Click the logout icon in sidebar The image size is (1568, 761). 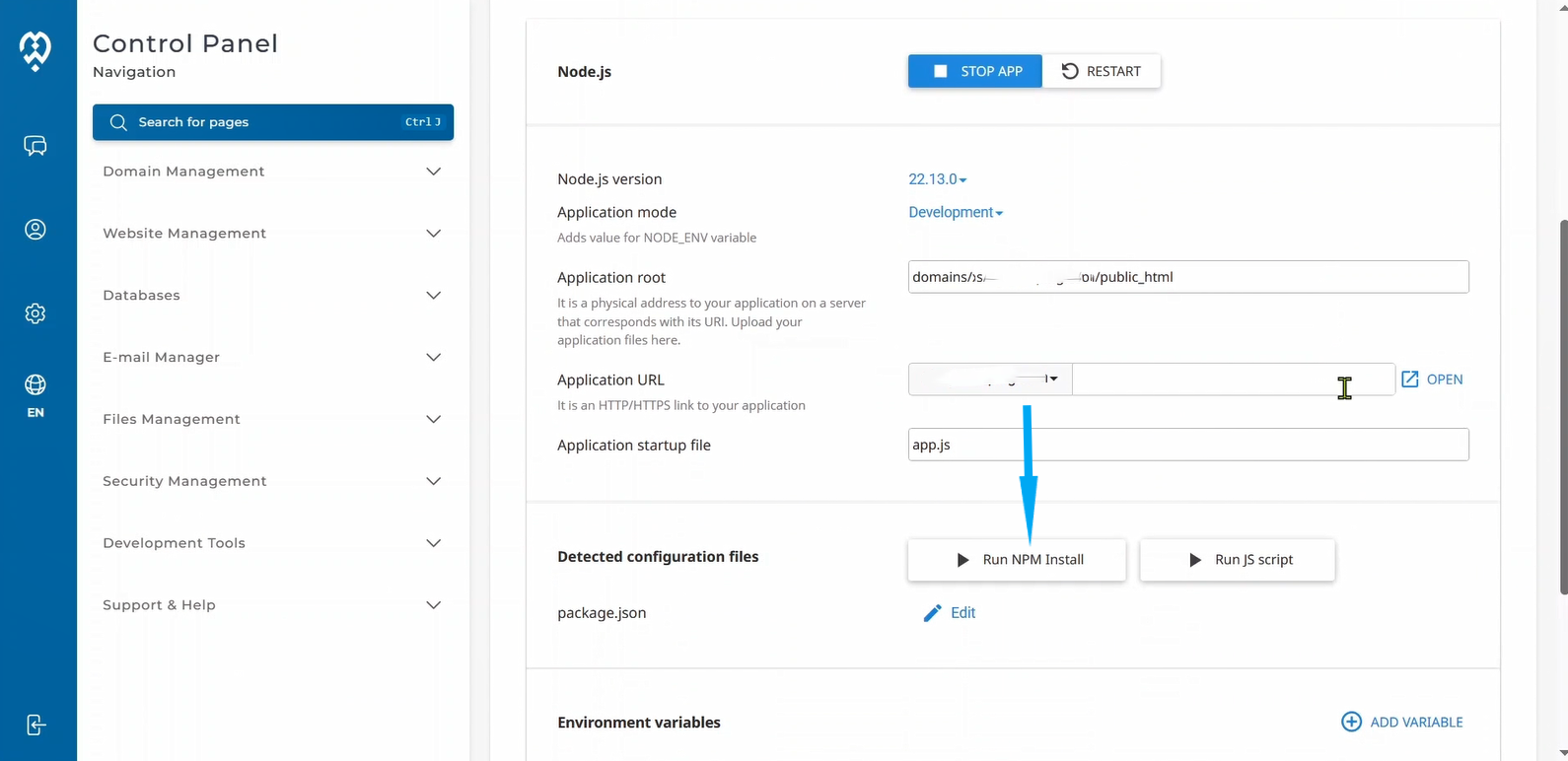[x=36, y=726]
